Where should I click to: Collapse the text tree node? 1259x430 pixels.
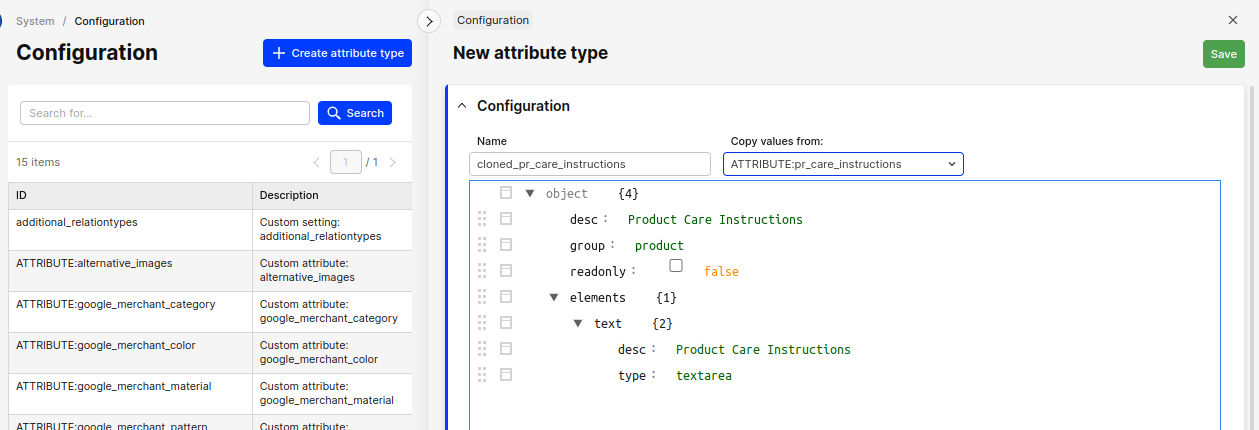click(578, 323)
